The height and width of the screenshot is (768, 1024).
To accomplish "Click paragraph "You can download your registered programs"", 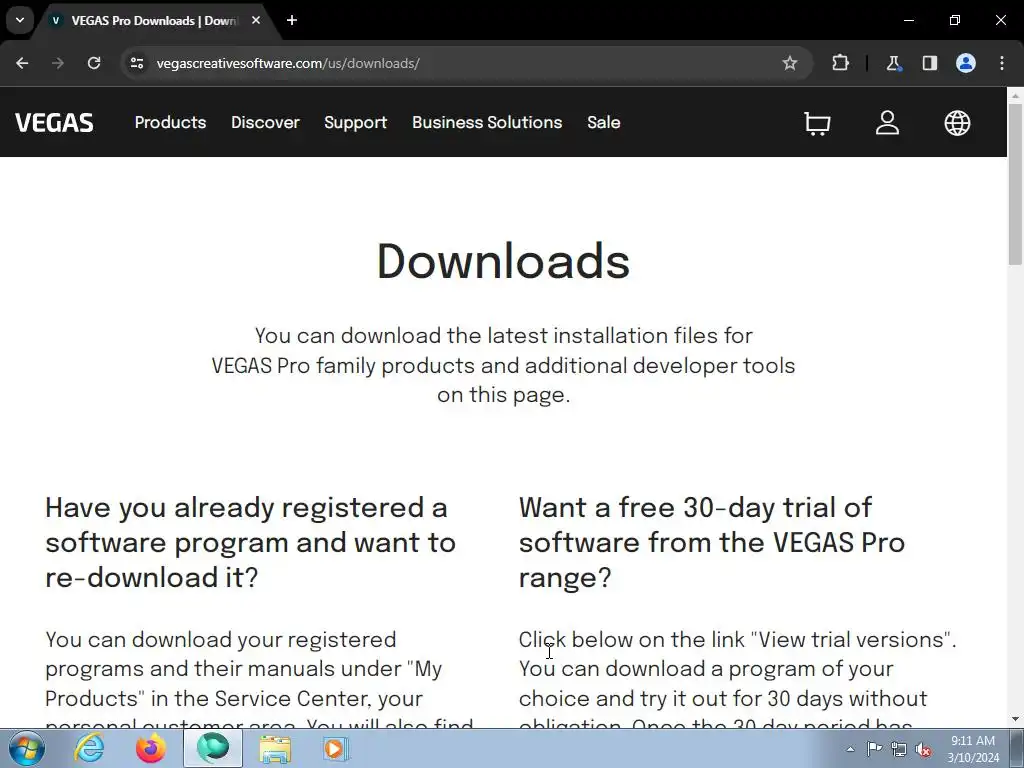I will point(259,679).
